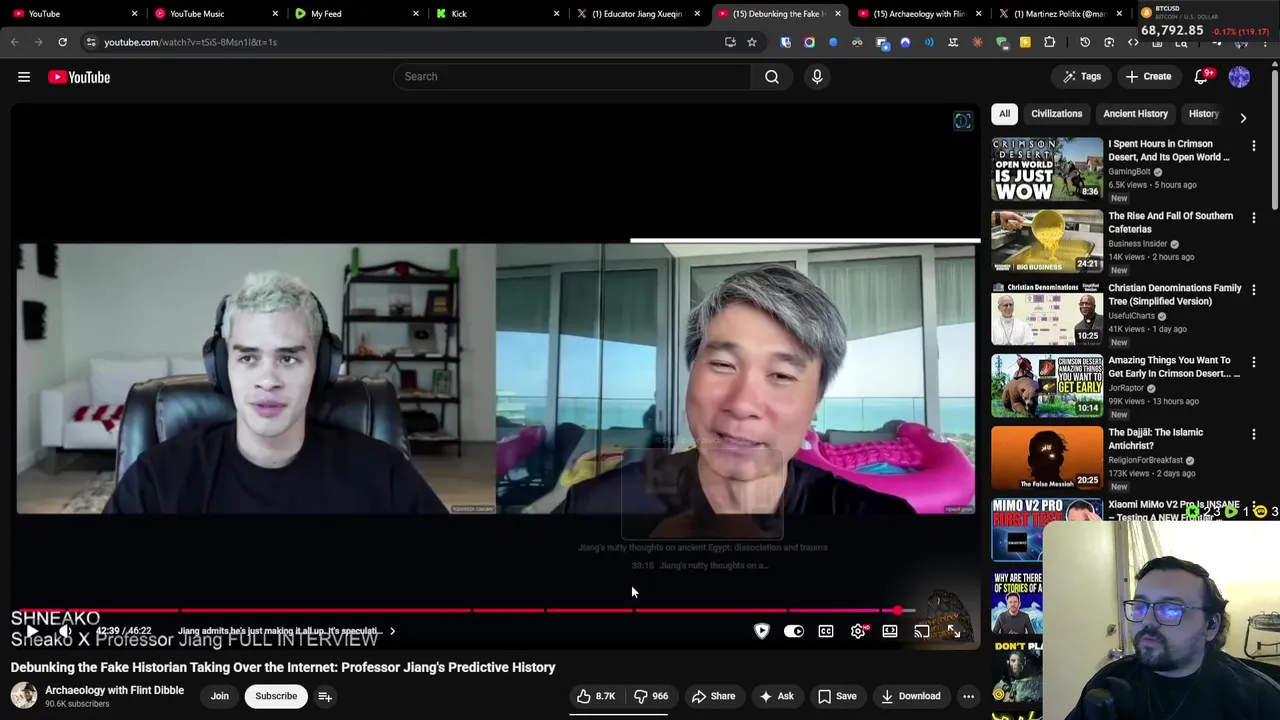Open browser Extensions puzzle icon
Image resolution: width=1280 pixels, height=720 pixels.
tap(1049, 42)
